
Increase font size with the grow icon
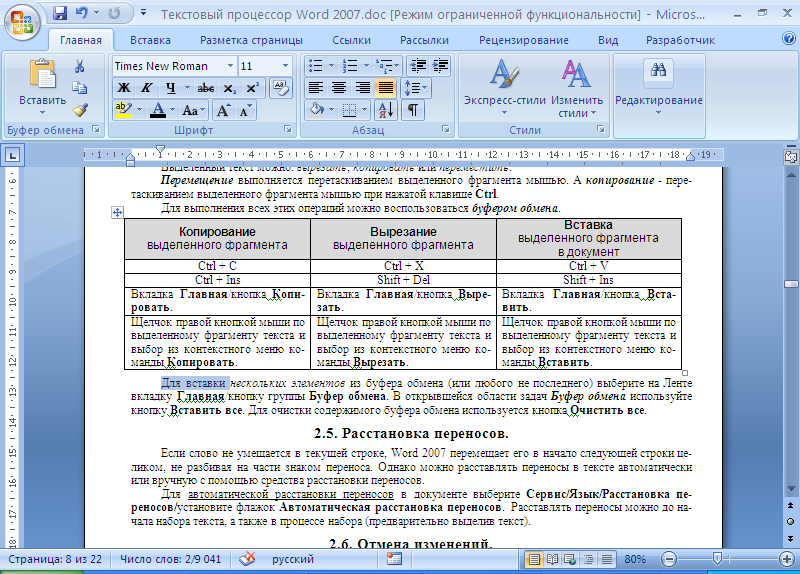(x=223, y=110)
